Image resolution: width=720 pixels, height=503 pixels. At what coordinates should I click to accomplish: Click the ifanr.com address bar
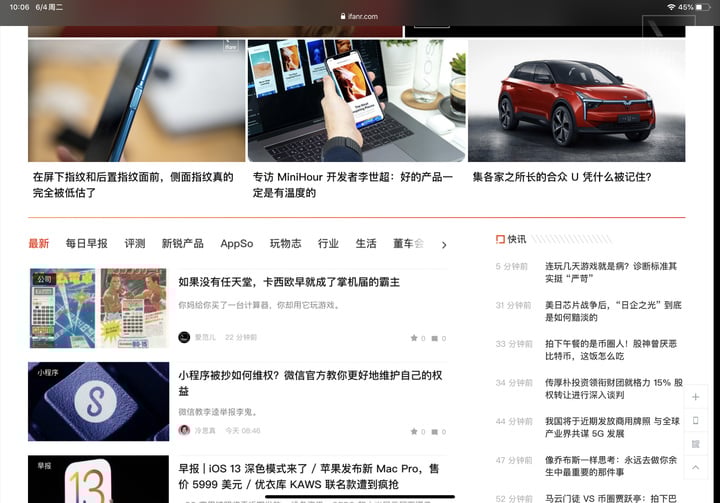tap(360, 16)
